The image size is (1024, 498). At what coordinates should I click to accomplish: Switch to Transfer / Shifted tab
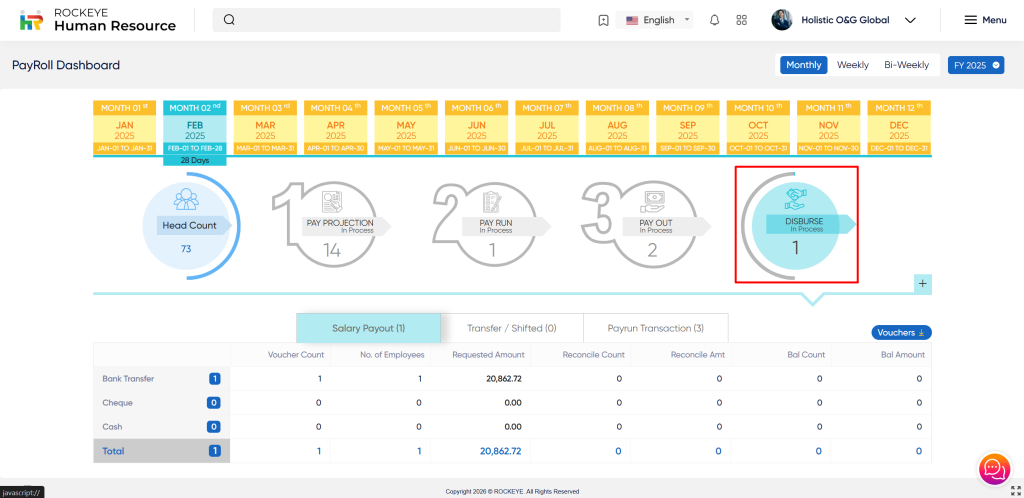point(511,328)
